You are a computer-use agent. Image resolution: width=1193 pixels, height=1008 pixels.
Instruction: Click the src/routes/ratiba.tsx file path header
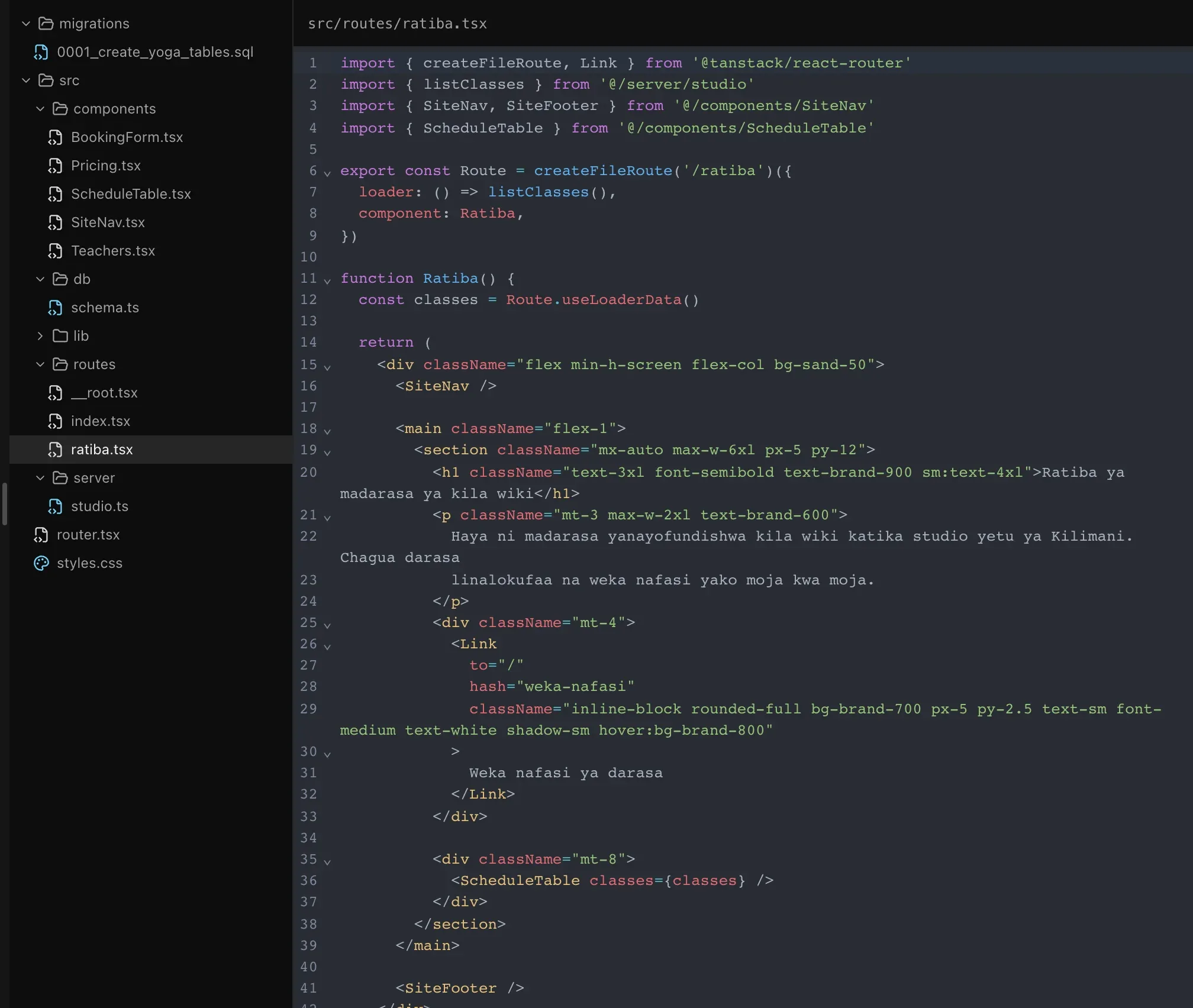397,24
